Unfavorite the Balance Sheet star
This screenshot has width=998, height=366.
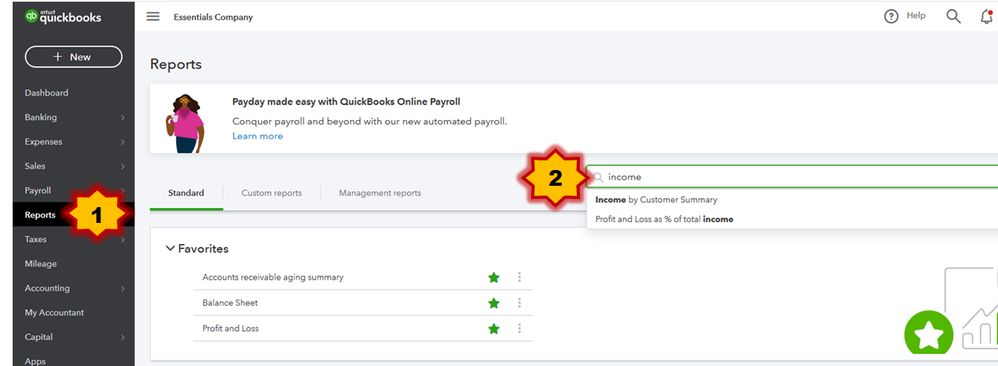tap(494, 303)
